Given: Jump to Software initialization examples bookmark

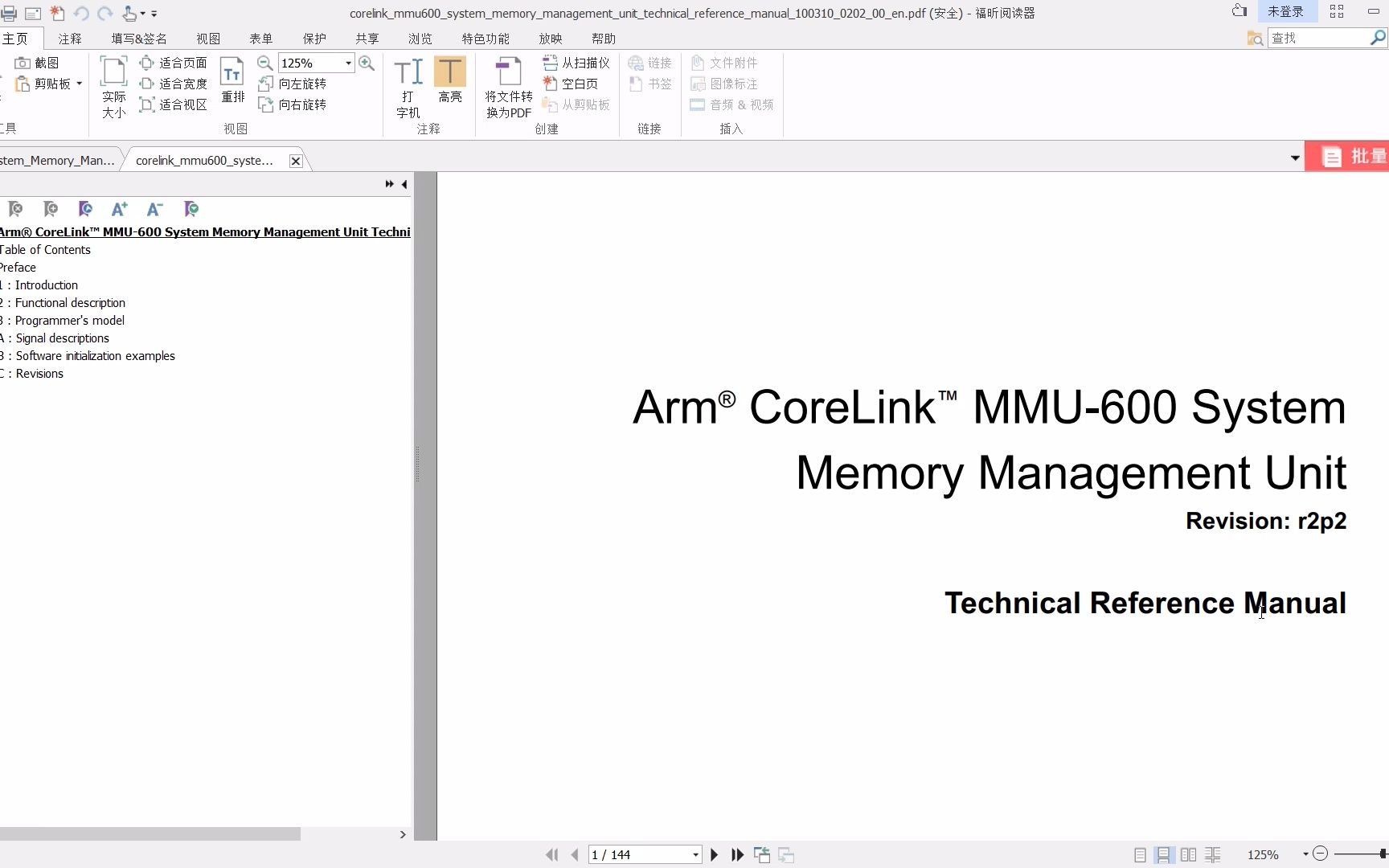Looking at the screenshot, I should (x=88, y=356).
